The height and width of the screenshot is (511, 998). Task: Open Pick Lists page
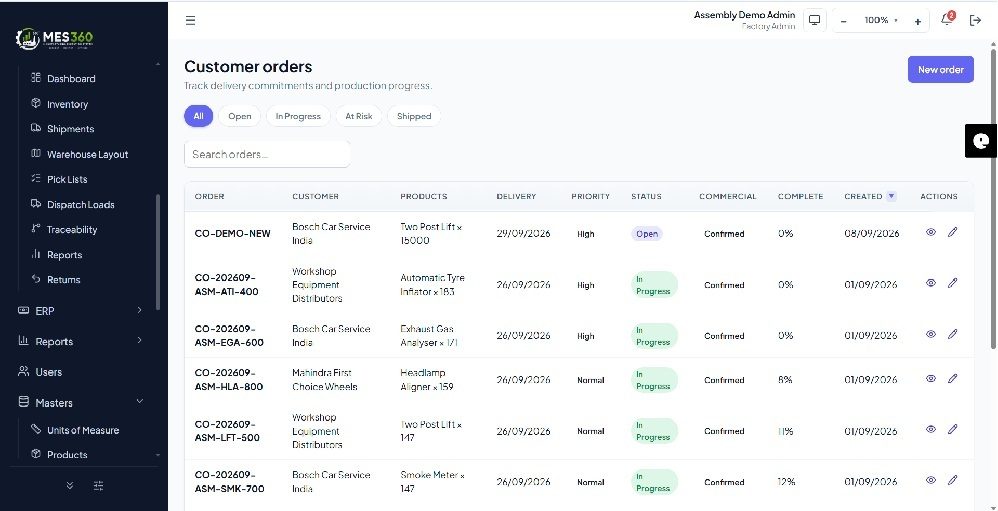click(x=67, y=179)
